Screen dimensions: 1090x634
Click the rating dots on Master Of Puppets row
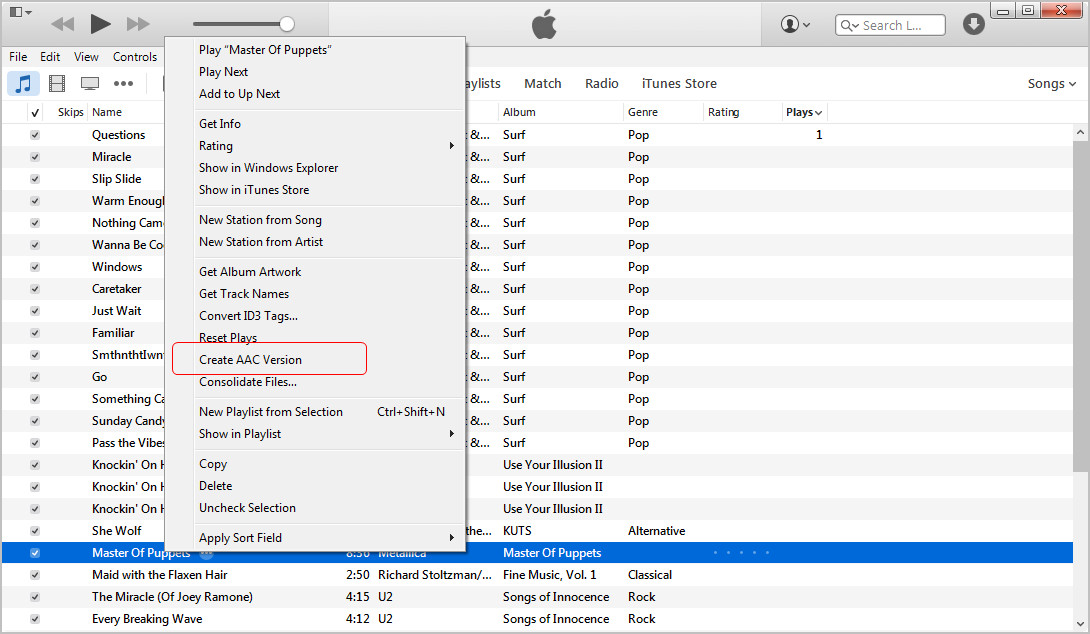point(741,553)
